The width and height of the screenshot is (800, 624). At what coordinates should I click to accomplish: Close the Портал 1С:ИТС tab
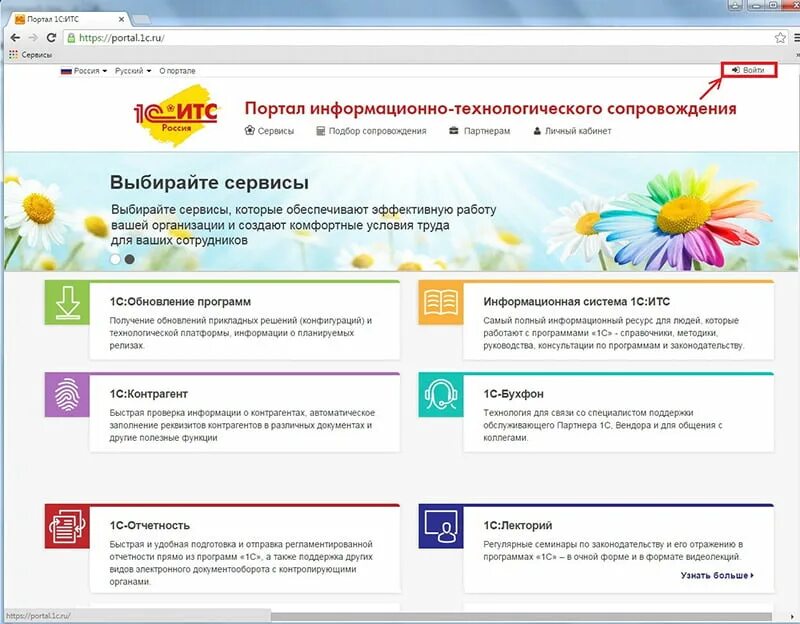click(x=121, y=19)
